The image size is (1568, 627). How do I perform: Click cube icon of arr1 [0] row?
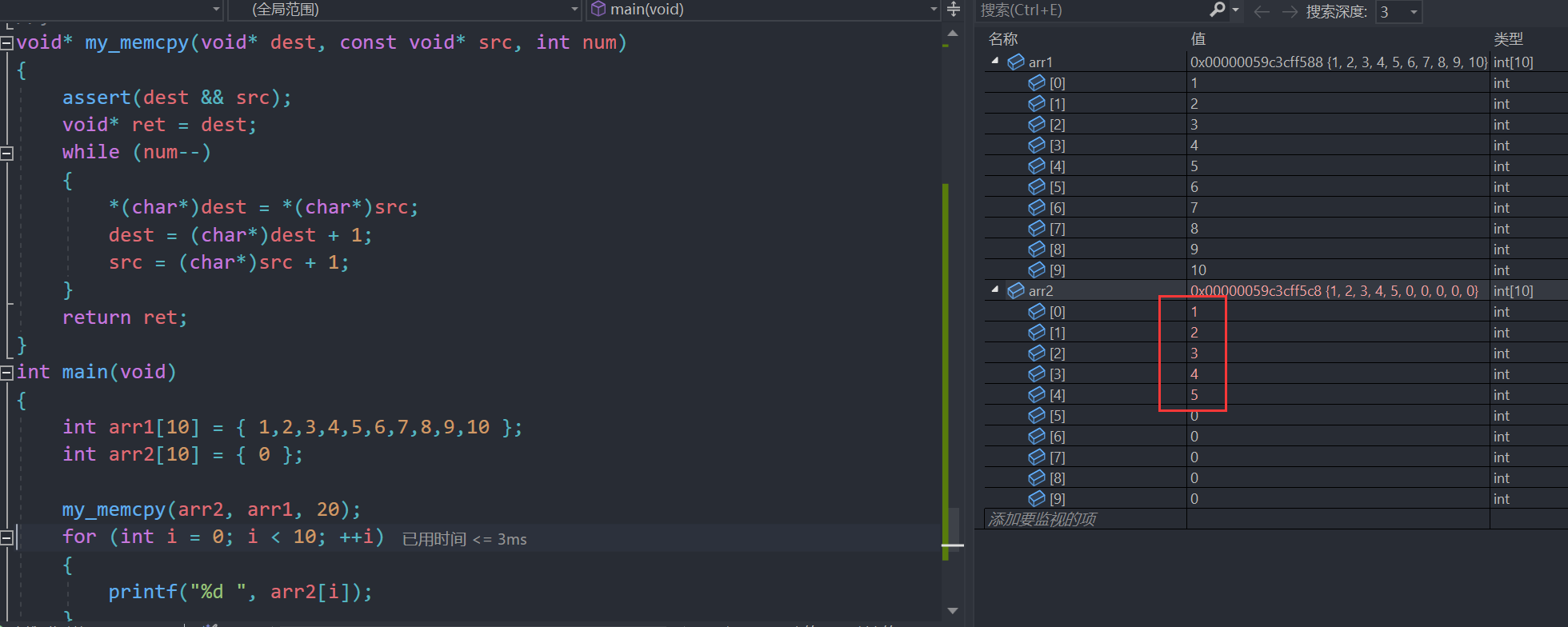1037,82
